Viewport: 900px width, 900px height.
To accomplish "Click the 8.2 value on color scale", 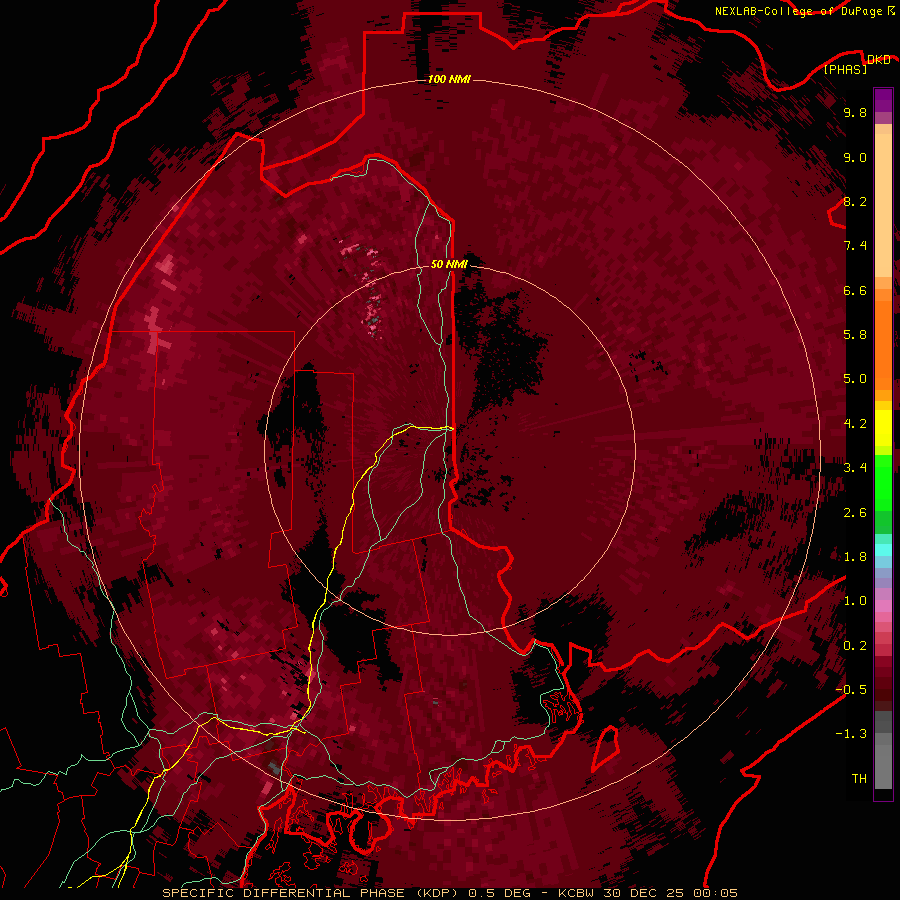I will (855, 201).
